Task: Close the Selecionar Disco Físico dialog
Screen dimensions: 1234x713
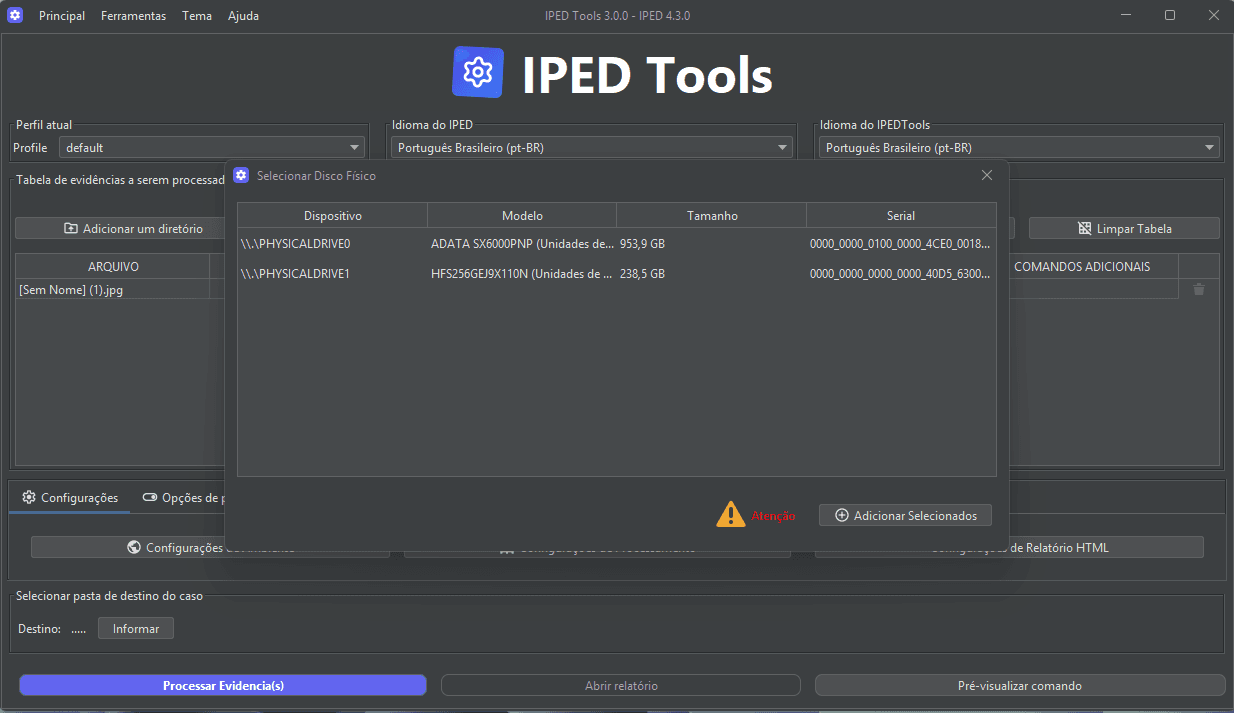Action: (987, 175)
